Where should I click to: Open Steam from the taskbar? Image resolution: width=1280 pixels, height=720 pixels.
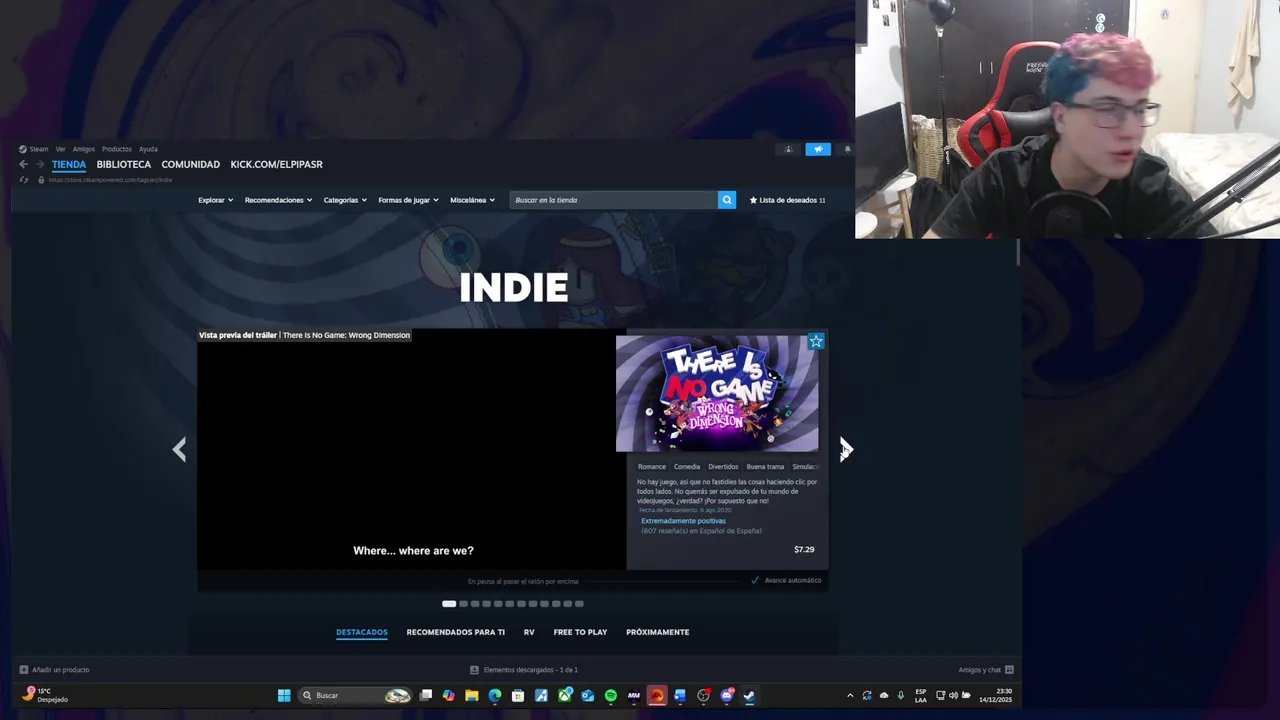click(x=749, y=695)
